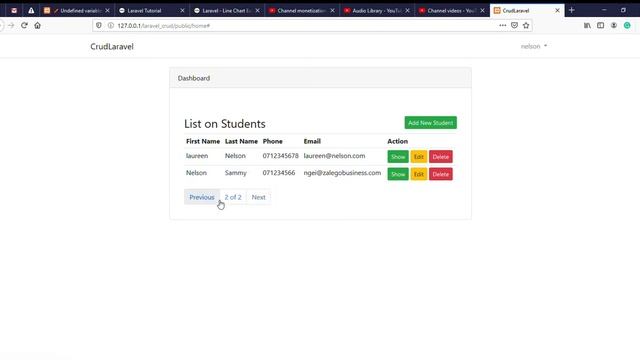Click phone number 0712345678

tap(280, 156)
